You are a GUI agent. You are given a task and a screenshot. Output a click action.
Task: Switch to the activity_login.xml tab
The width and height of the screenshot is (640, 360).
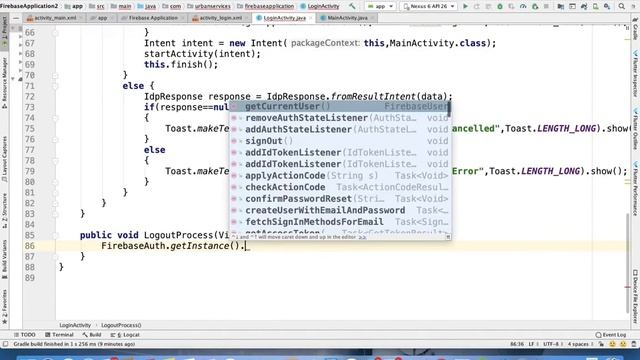(x=221, y=18)
